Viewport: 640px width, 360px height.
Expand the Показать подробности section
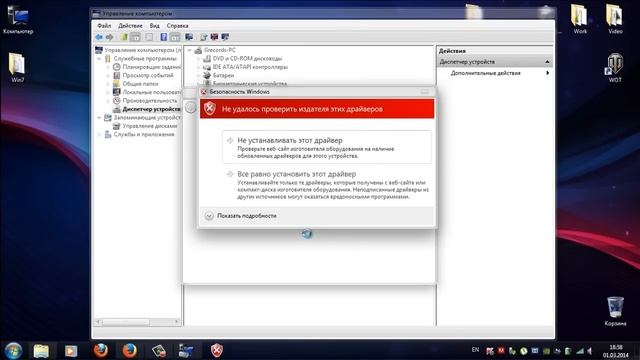click(241, 216)
